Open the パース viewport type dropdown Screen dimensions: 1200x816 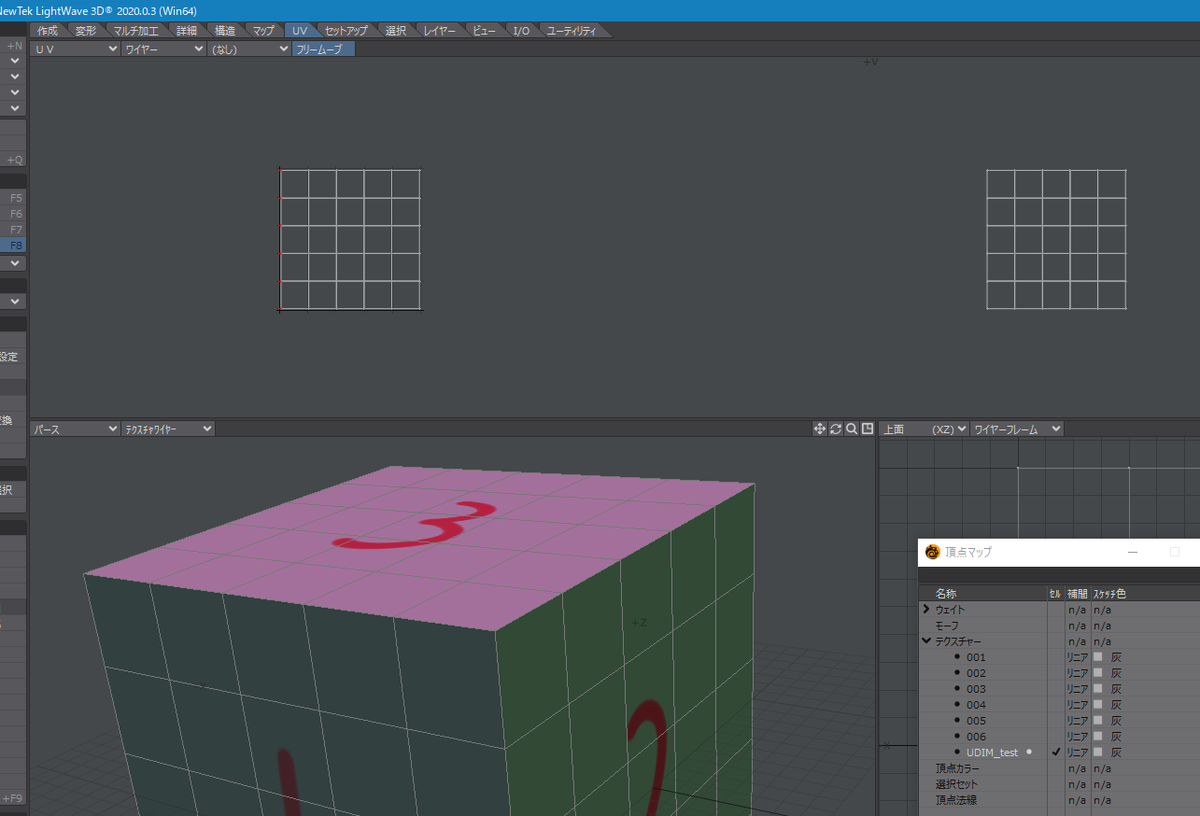pos(75,429)
